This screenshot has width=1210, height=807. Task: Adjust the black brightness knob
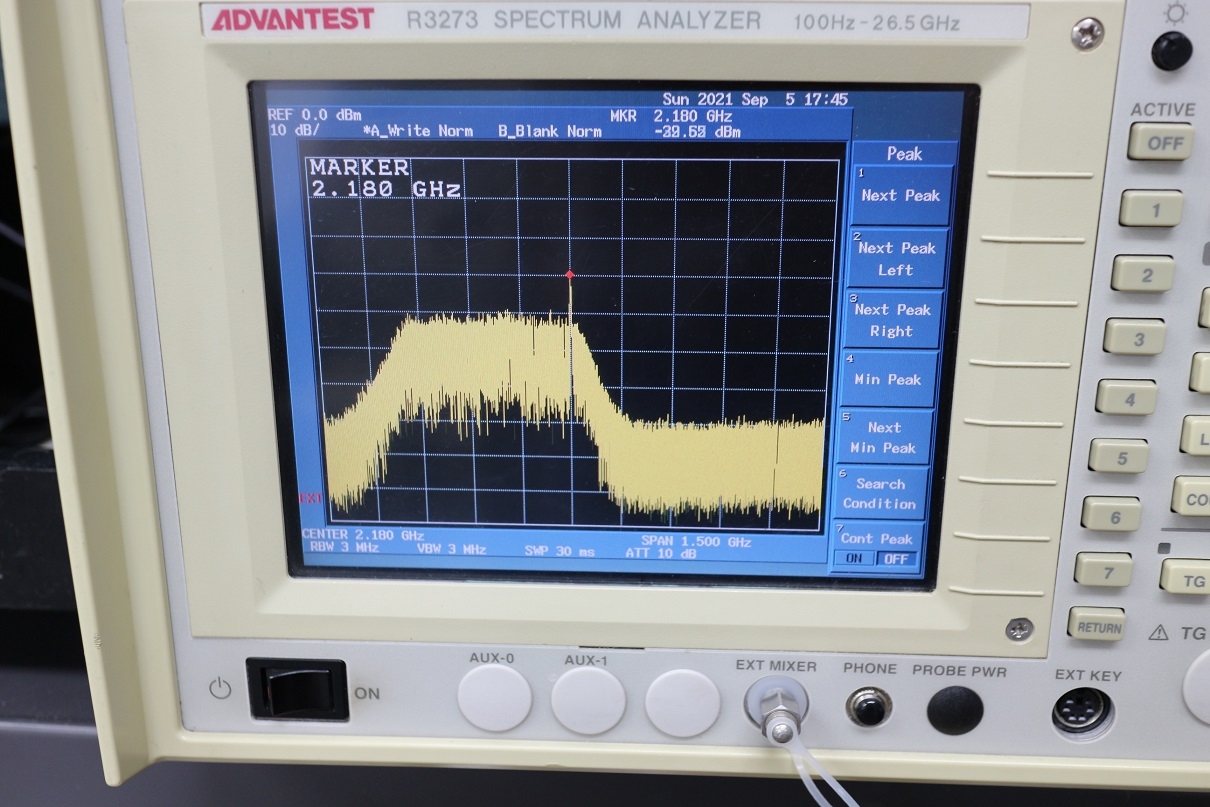click(x=1171, y=51)
